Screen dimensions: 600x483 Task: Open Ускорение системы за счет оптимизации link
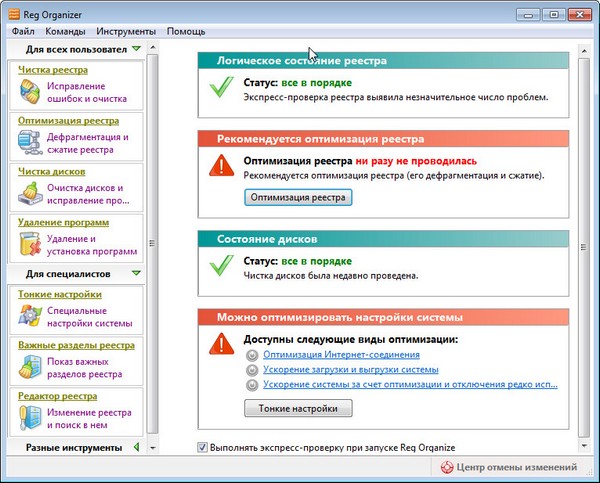pyautogui.click(x=410, y=384)
